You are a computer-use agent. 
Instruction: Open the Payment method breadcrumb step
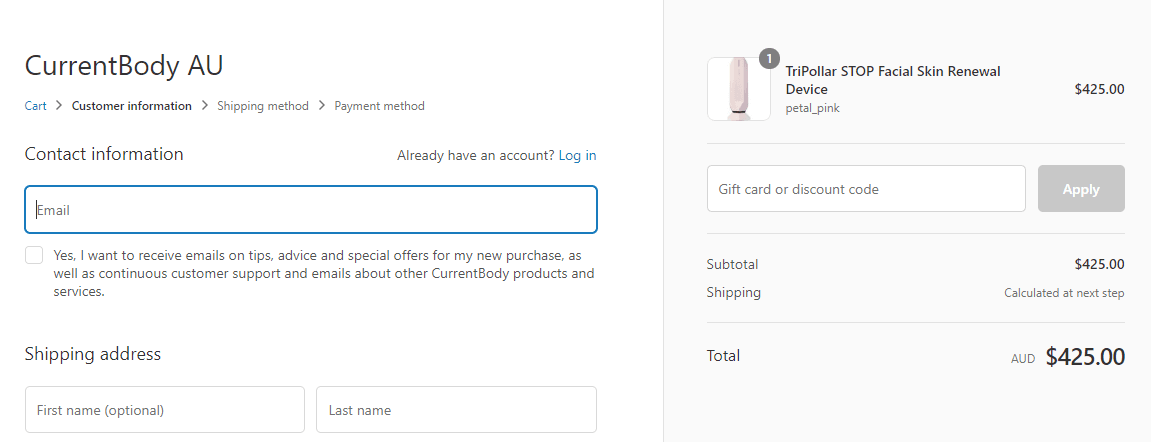pyautogui.click(x=379, y=106)
